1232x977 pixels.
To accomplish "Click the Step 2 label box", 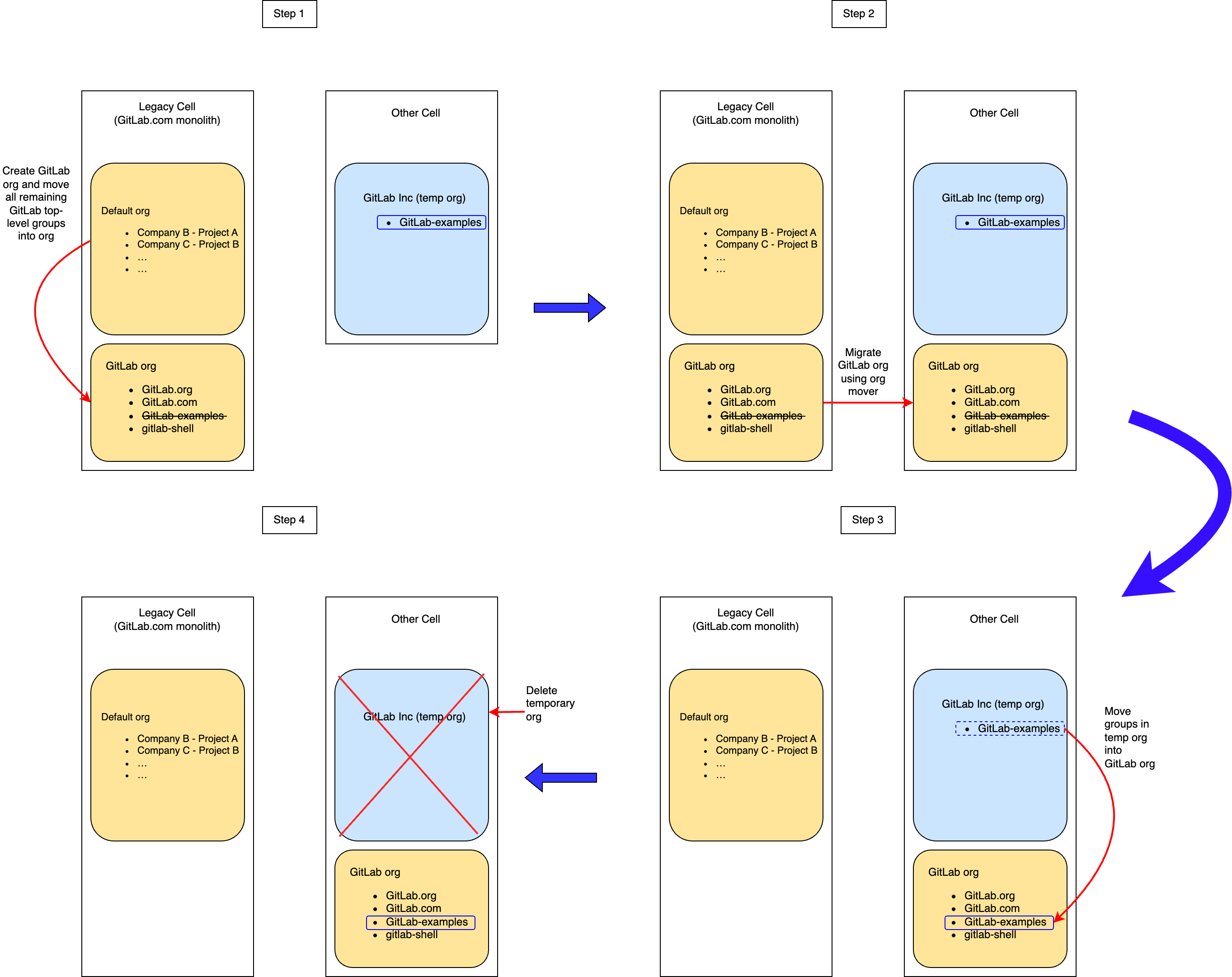I will coord(858,14).
